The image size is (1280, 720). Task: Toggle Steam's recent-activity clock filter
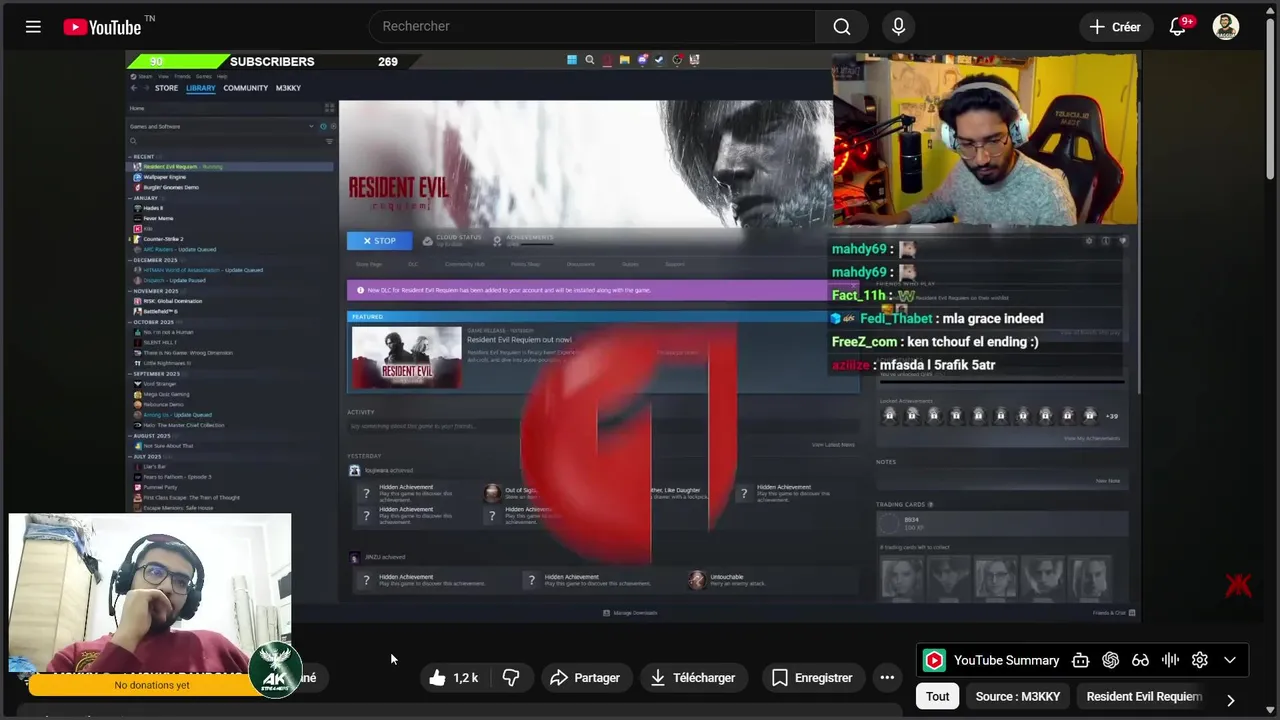(323, 127)
